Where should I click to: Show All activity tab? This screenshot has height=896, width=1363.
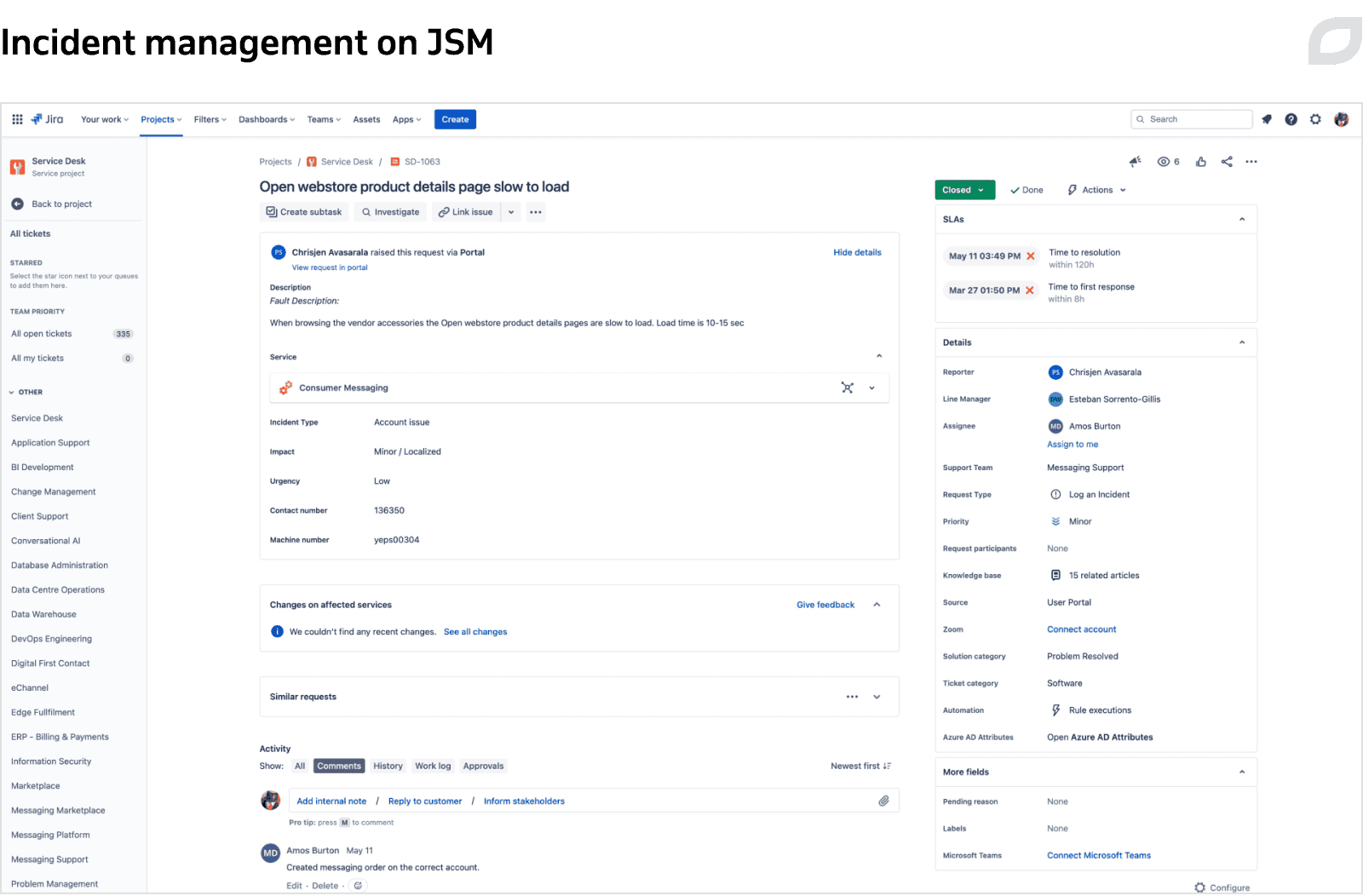coord(300,766)
